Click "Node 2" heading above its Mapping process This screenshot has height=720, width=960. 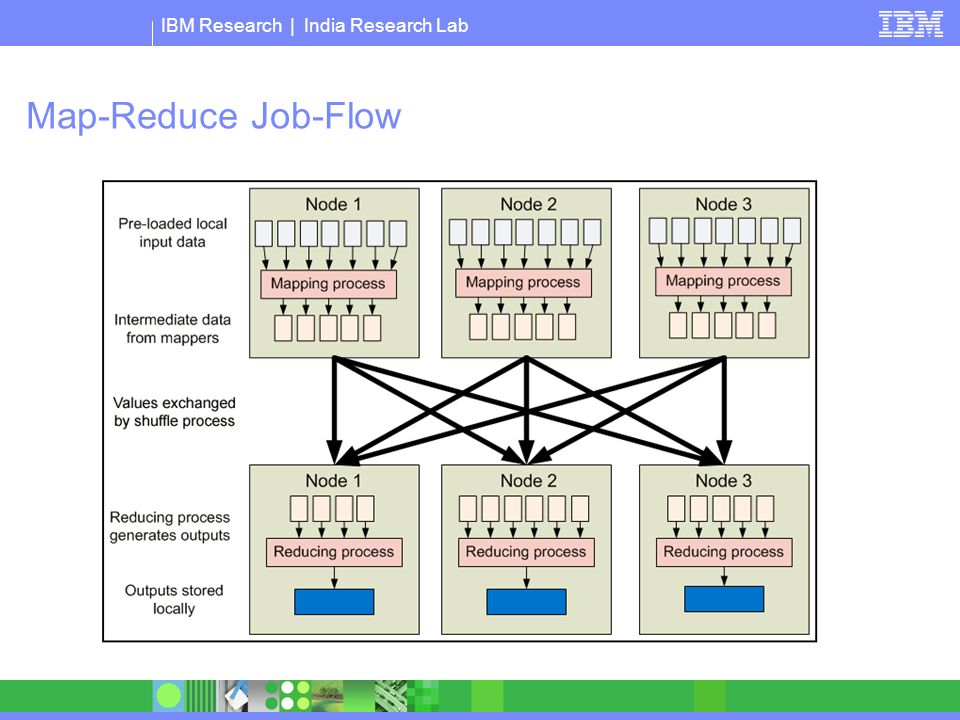pyautogui.click(x=528, y=204)
